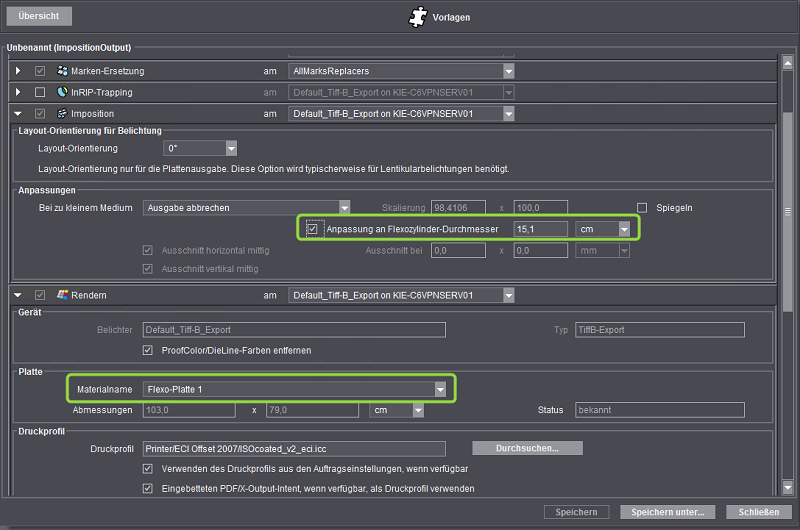Toggle Anpassung an Flexozylinder-Durchmesser checkbox

point(314,229)
